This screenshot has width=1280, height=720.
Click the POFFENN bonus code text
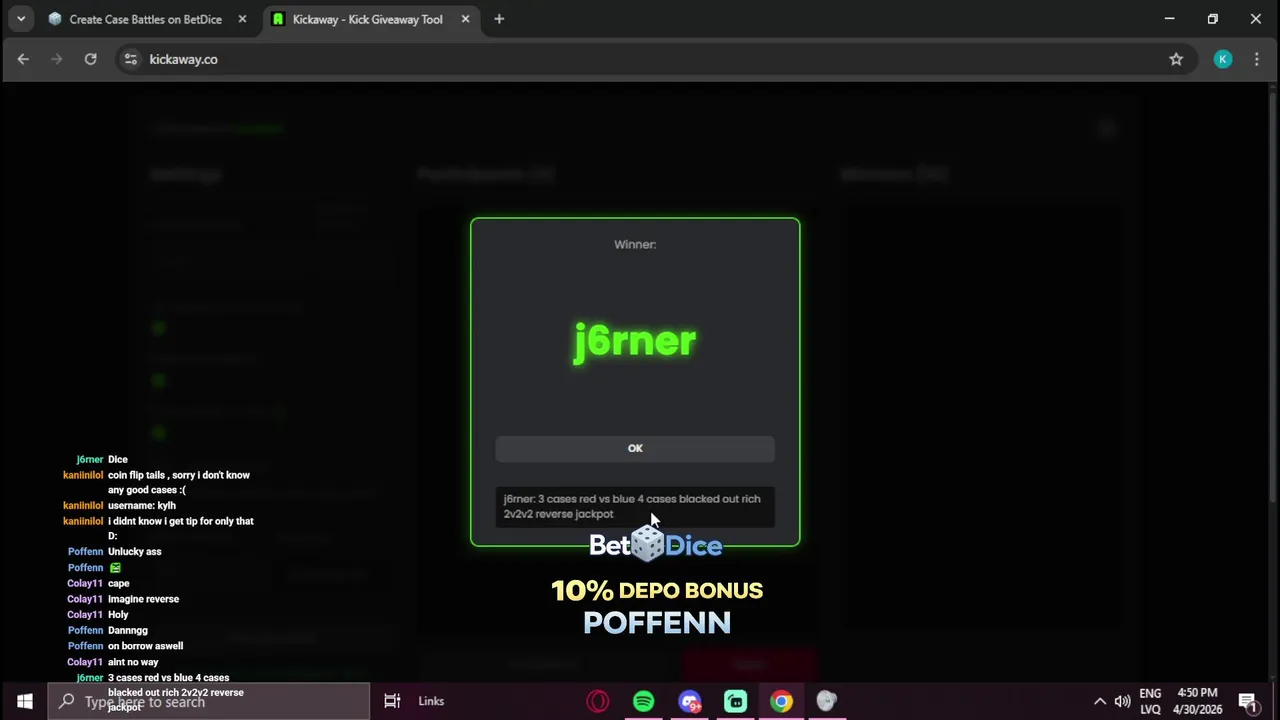coord(657,622)
